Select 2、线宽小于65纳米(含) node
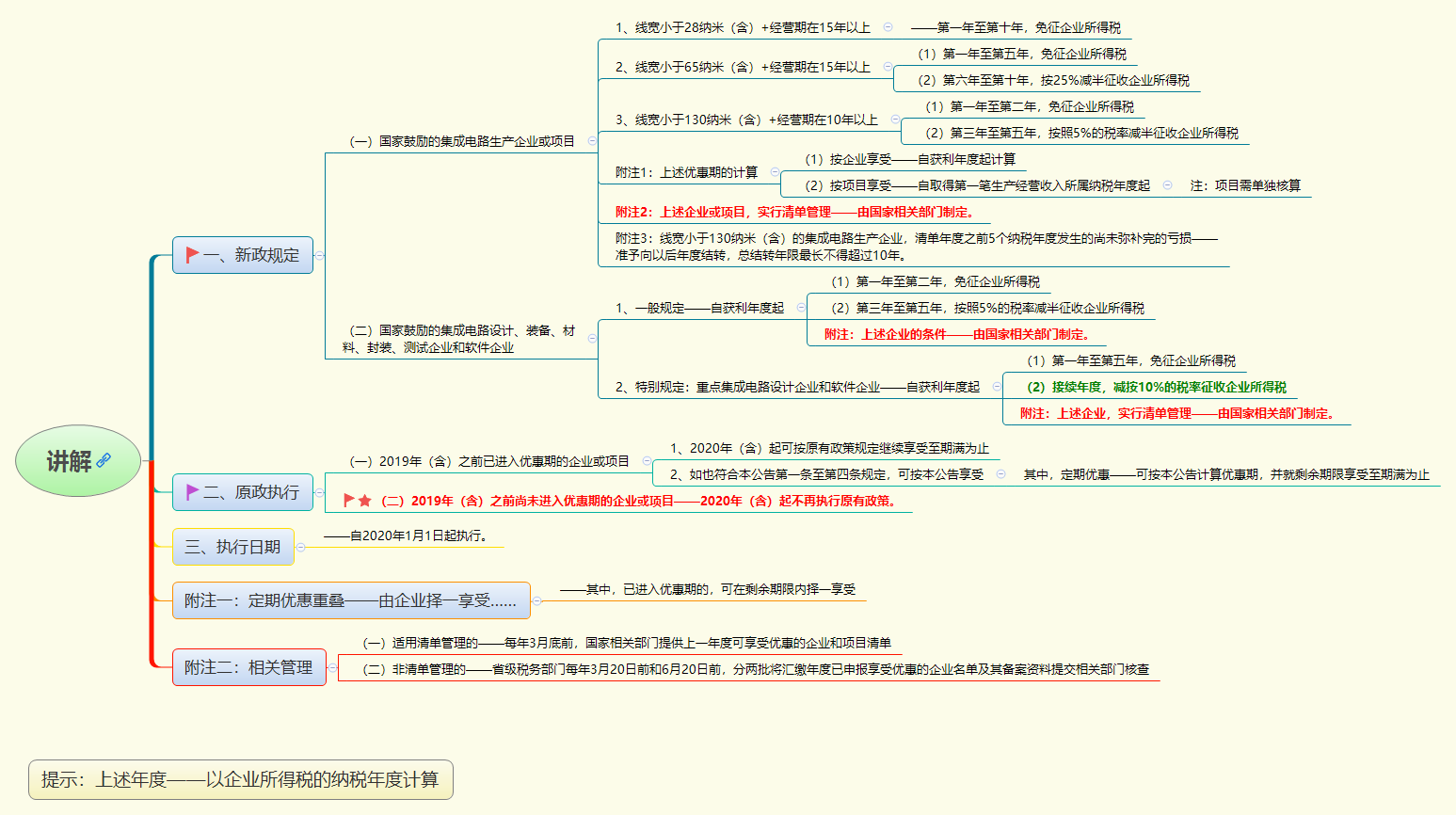This screenshot has height=815, width=1456. 743,67
